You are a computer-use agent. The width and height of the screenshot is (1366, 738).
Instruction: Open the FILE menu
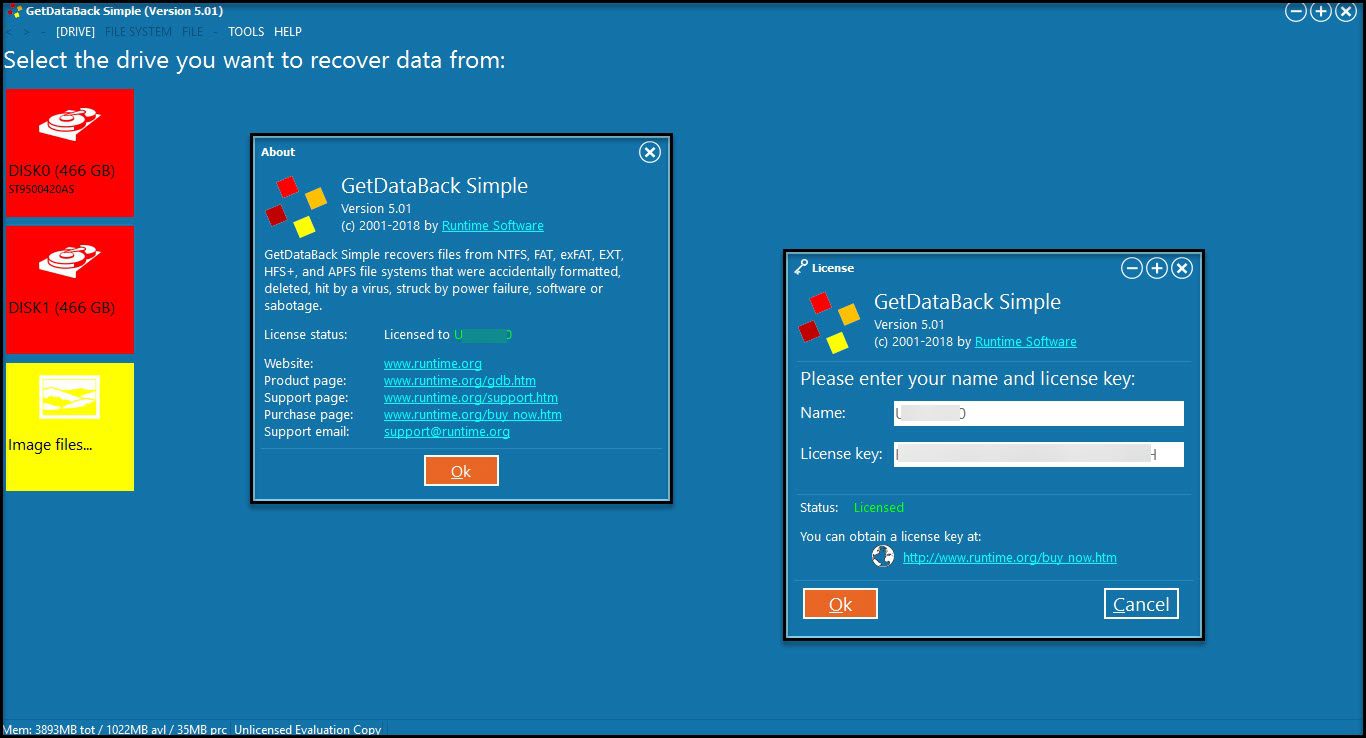[x=192, y=32]
